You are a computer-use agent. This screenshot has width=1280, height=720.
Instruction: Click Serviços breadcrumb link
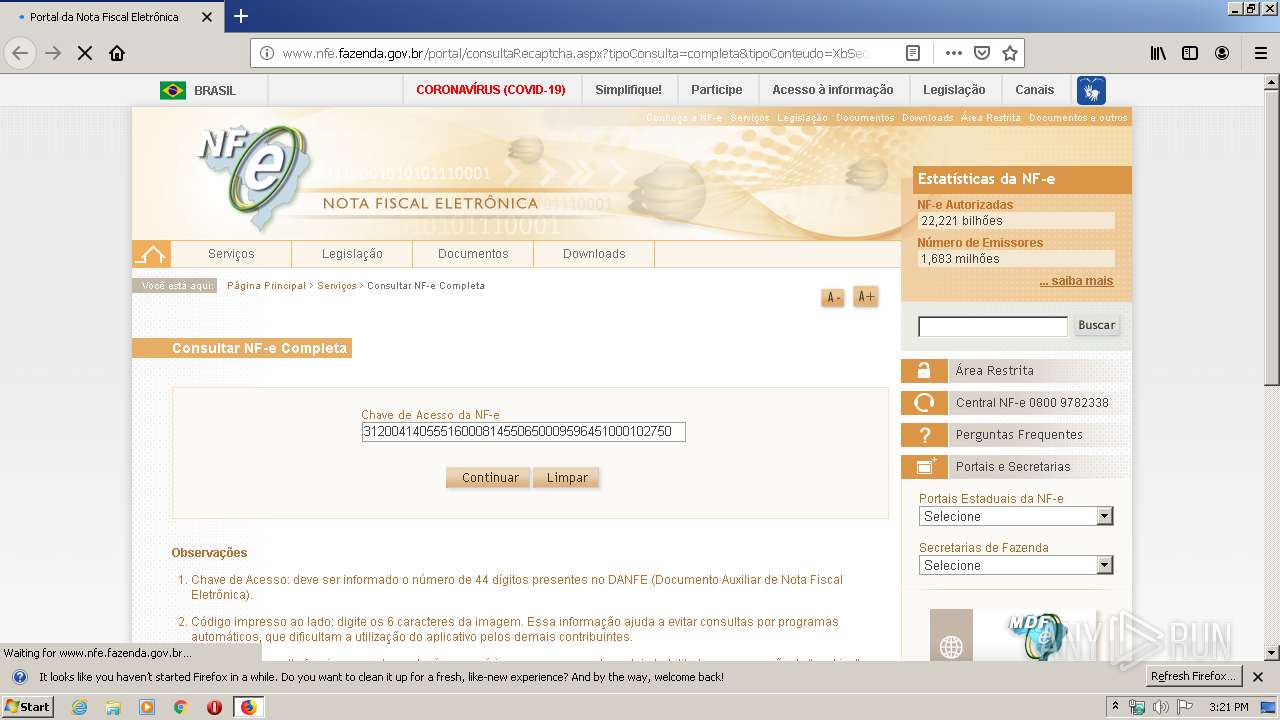337,286
